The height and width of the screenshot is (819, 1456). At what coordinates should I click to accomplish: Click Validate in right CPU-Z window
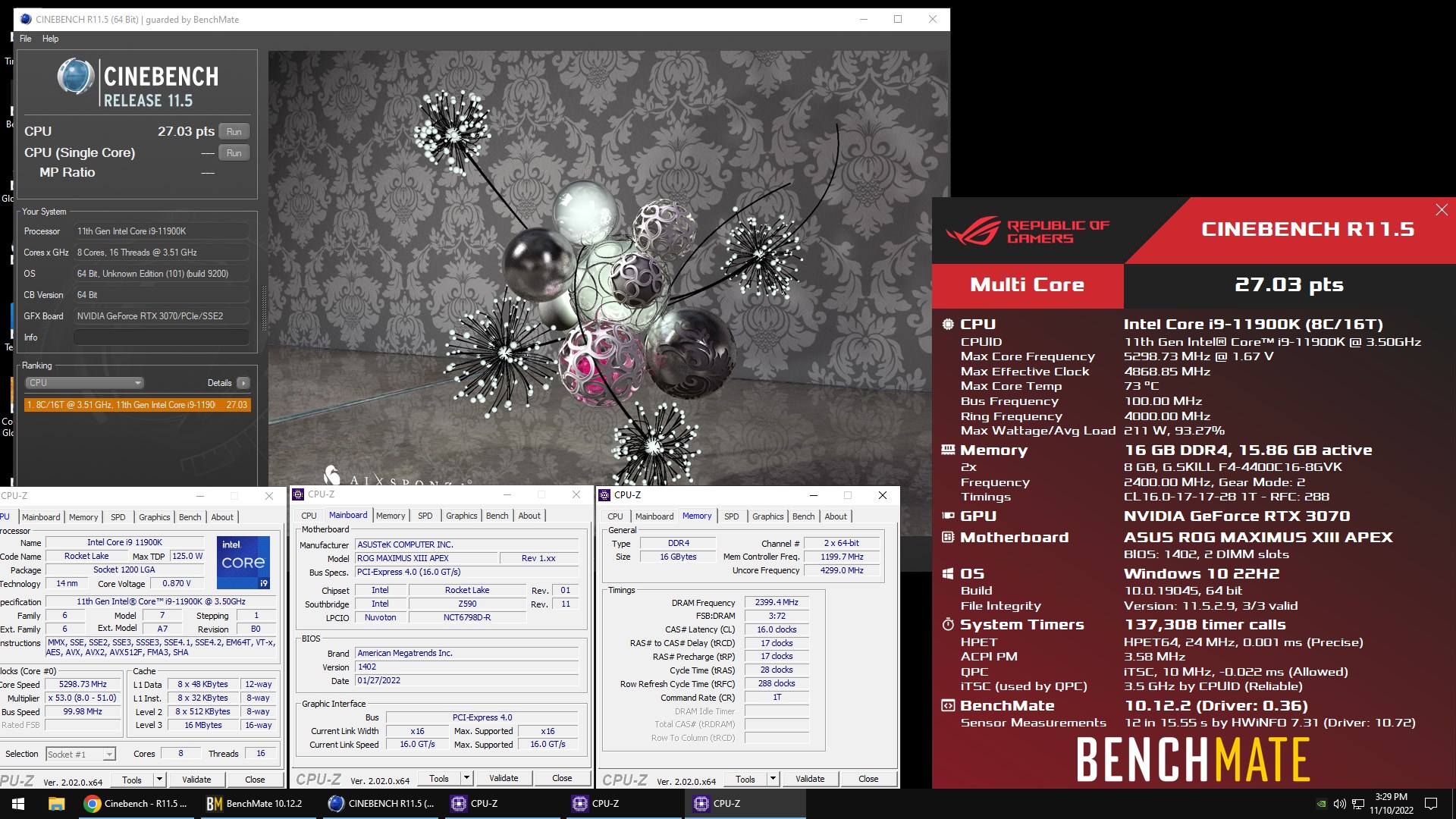point(810,779)
